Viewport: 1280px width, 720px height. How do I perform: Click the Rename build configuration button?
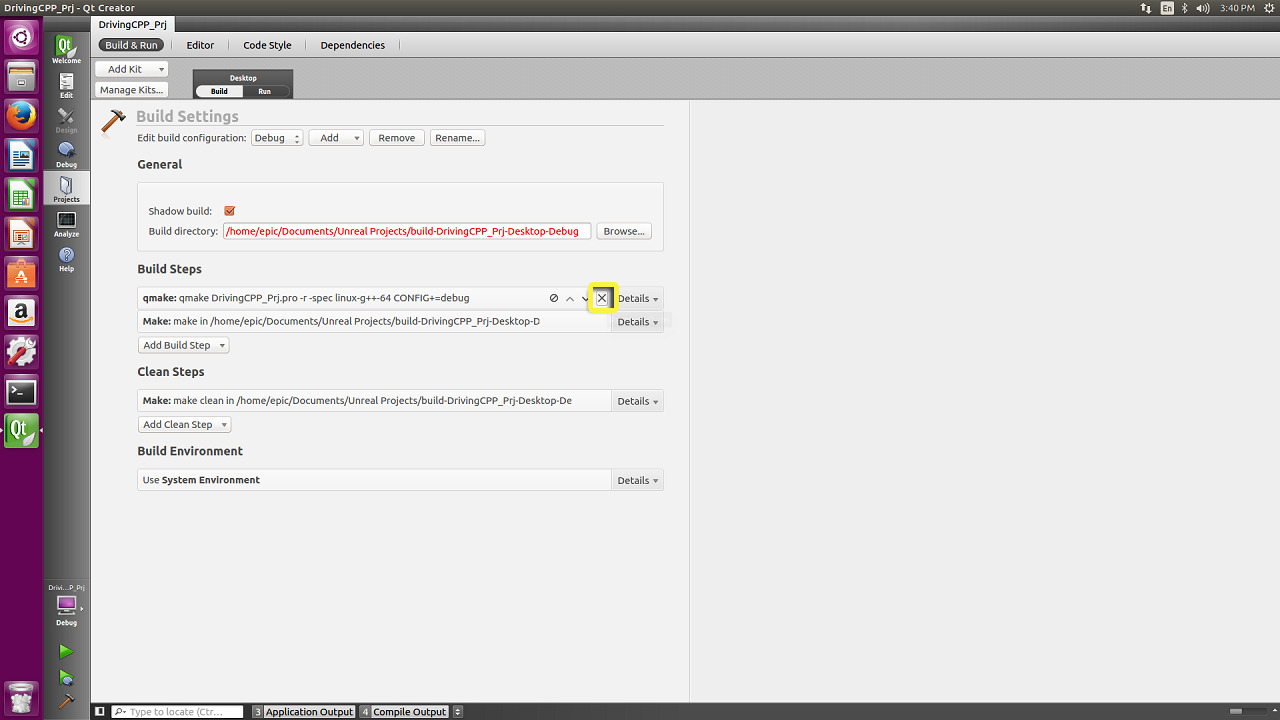pos(458,138)
